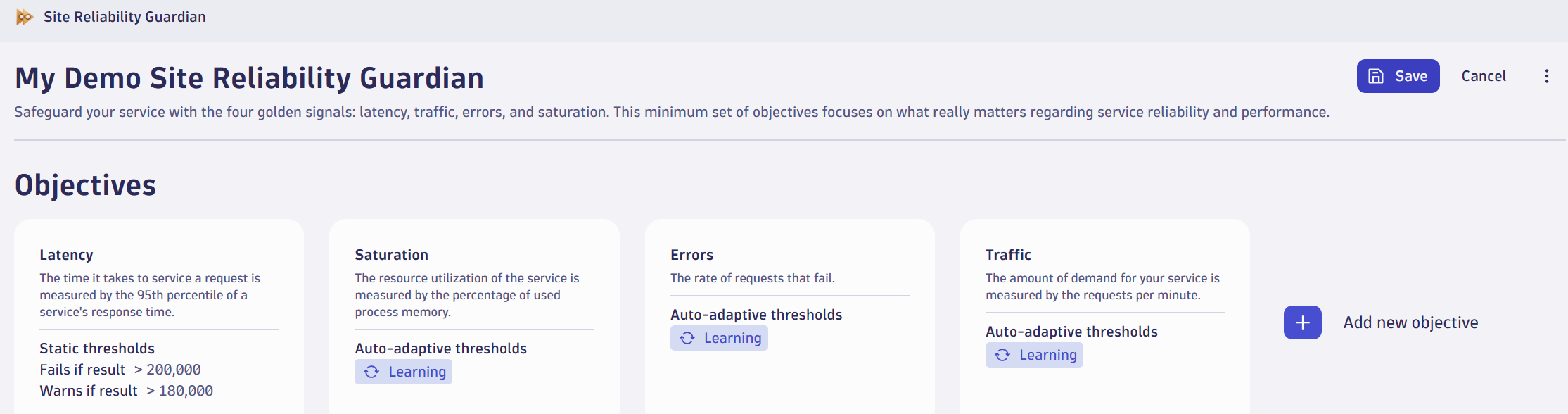Select the Errors objective title
This screenshot has height=414, width=1568.
691,255
